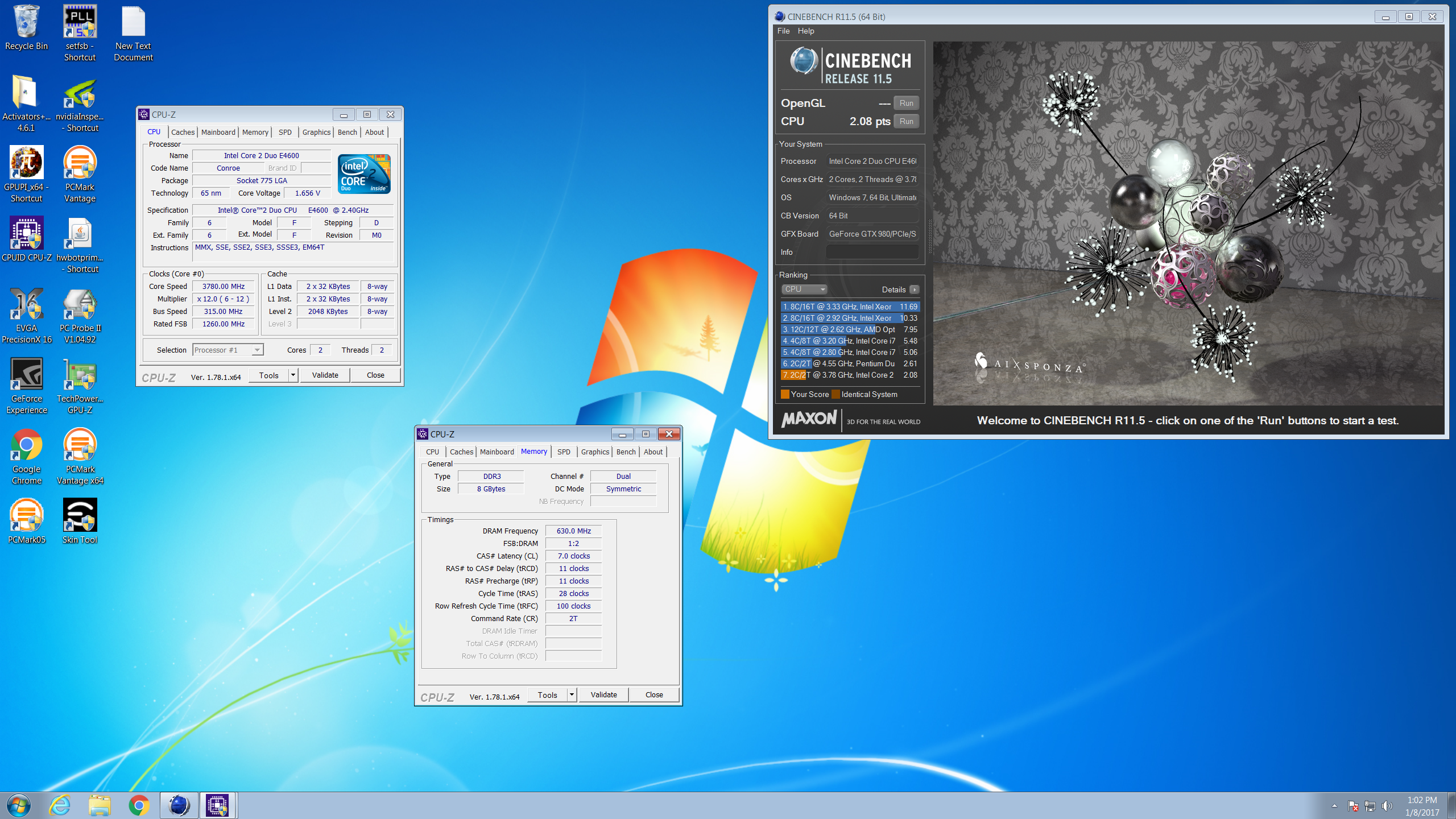This screenshot has width=1456, height=819.
Task: Open the CPU ranking dropdown in Cinebench
Action: 804,289
